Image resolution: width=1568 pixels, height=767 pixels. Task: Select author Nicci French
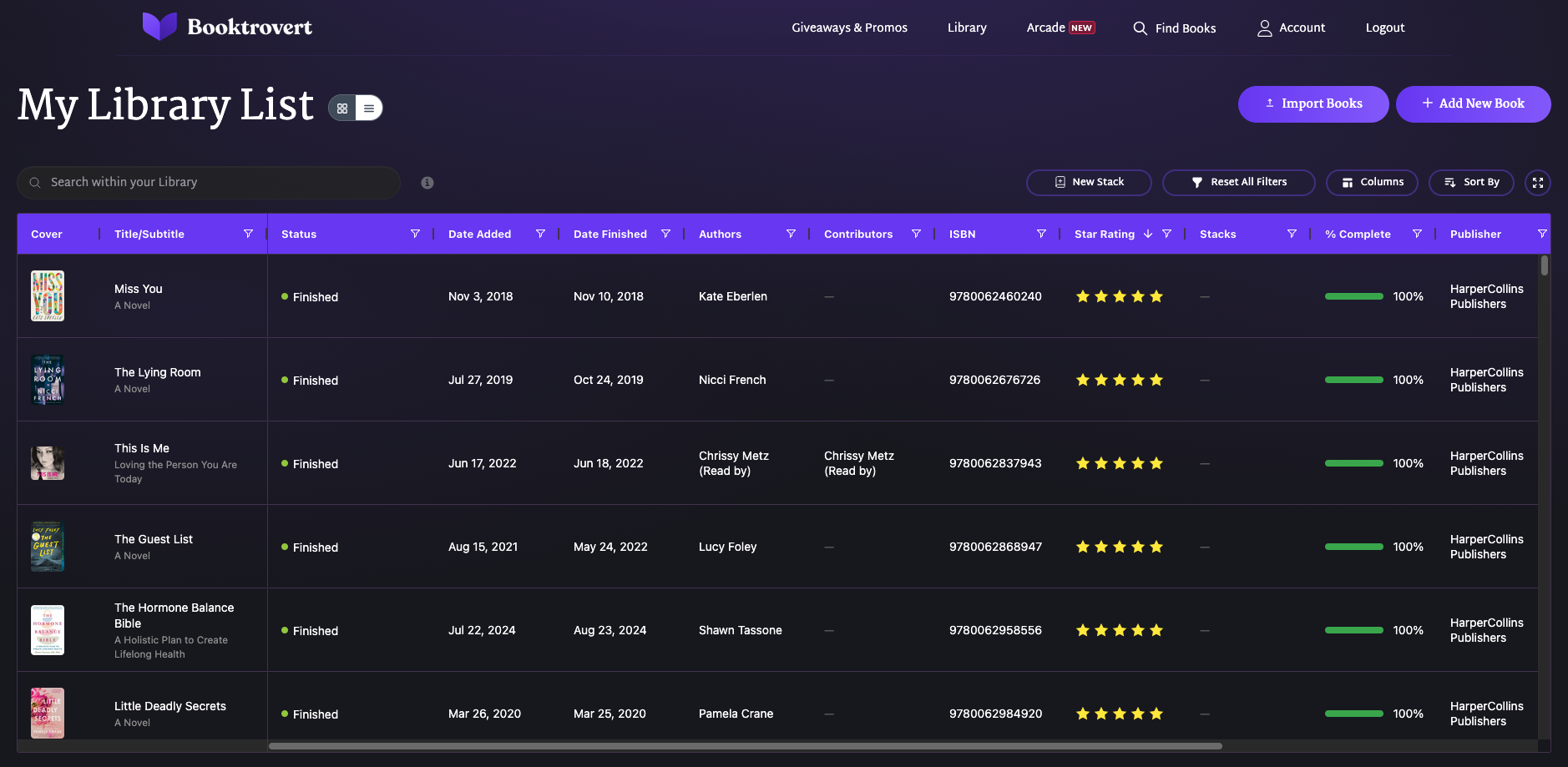pos(732,380)
